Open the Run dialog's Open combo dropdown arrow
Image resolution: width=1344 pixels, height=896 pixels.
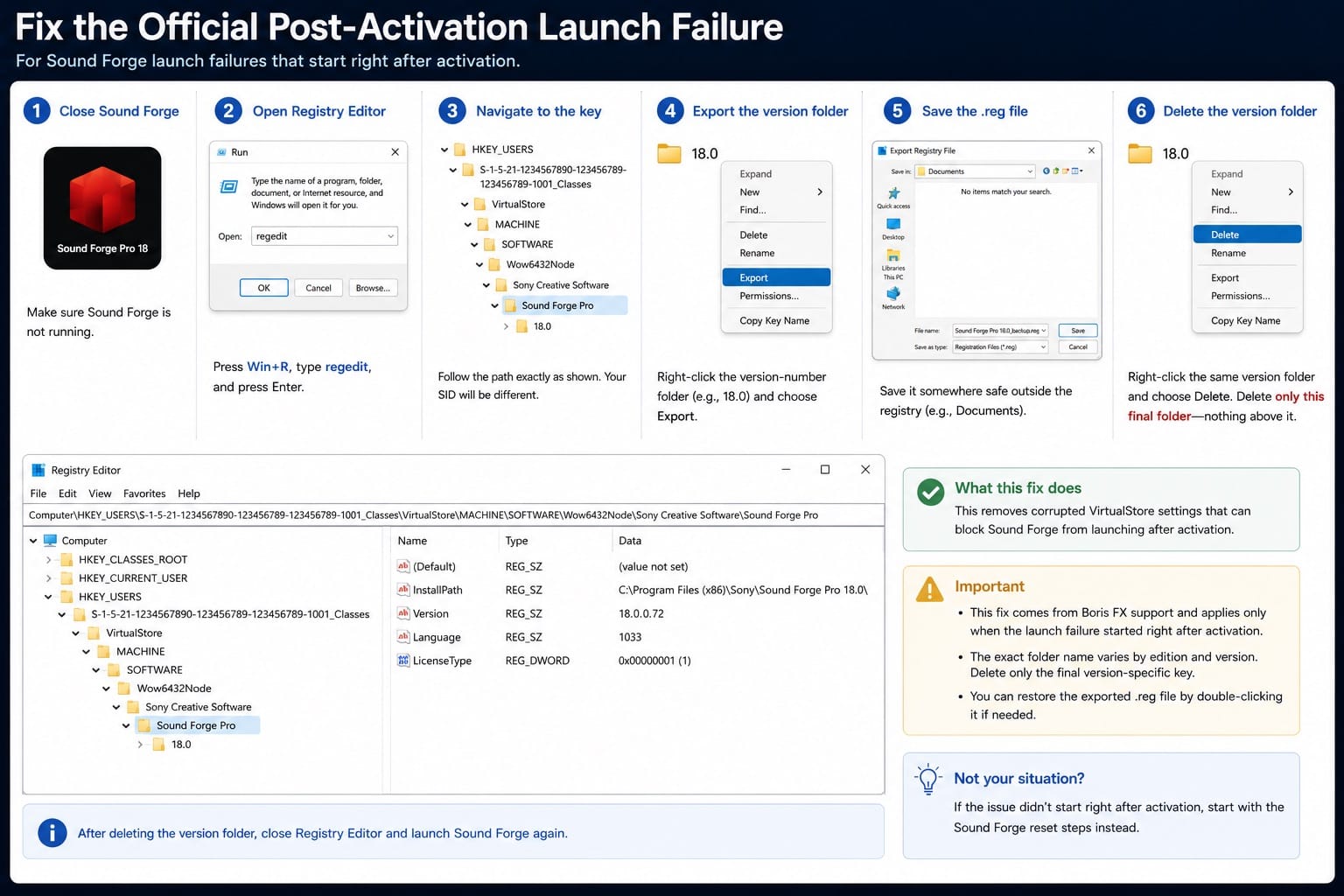(390, 236)
